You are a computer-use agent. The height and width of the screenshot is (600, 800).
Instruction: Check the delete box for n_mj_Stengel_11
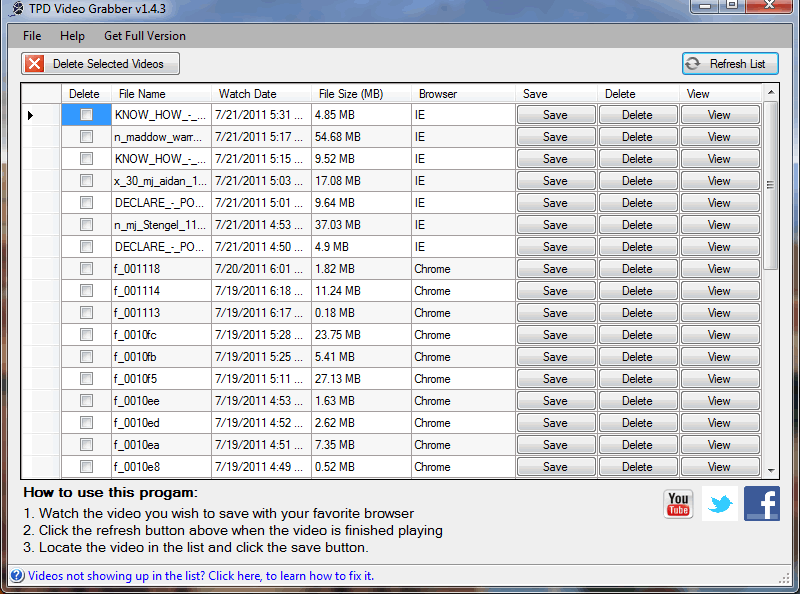86,224
